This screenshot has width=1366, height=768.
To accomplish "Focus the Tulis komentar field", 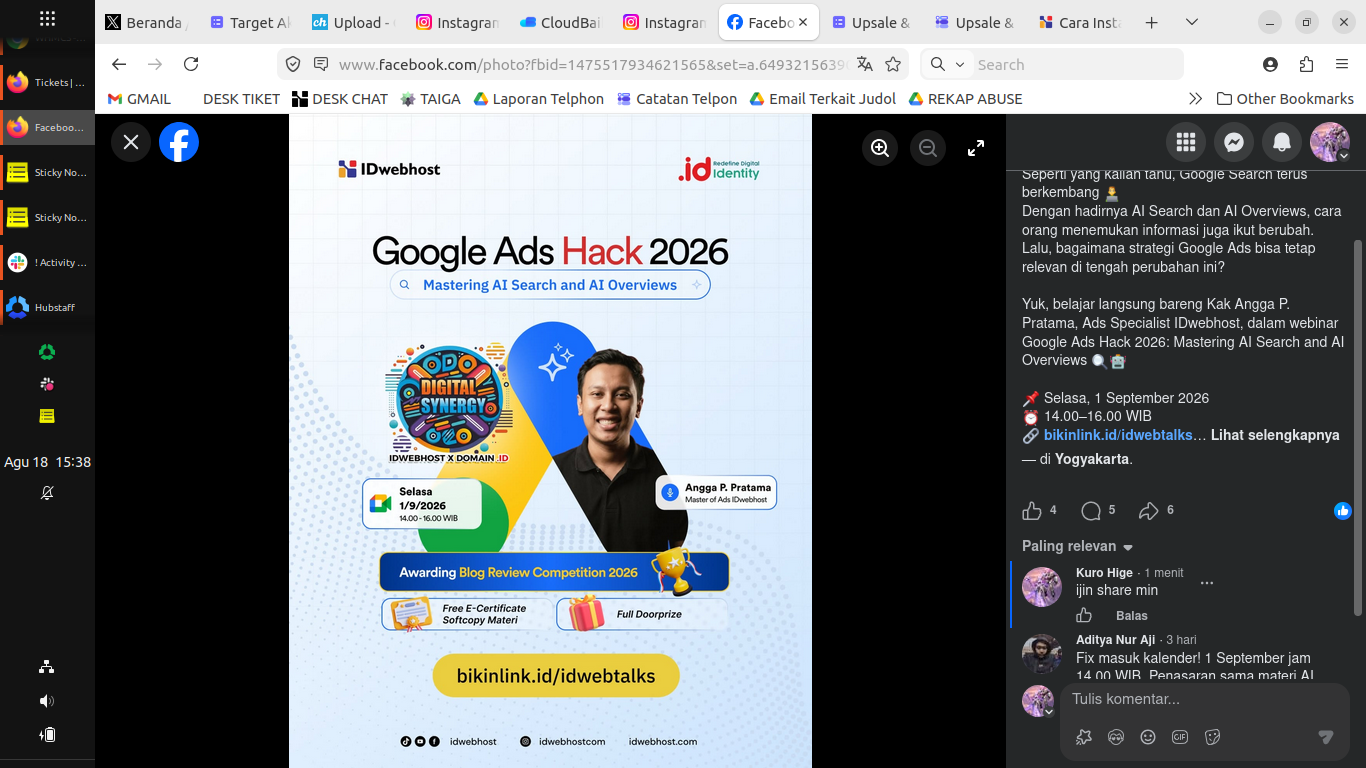I will click(x=1205, y=699).
